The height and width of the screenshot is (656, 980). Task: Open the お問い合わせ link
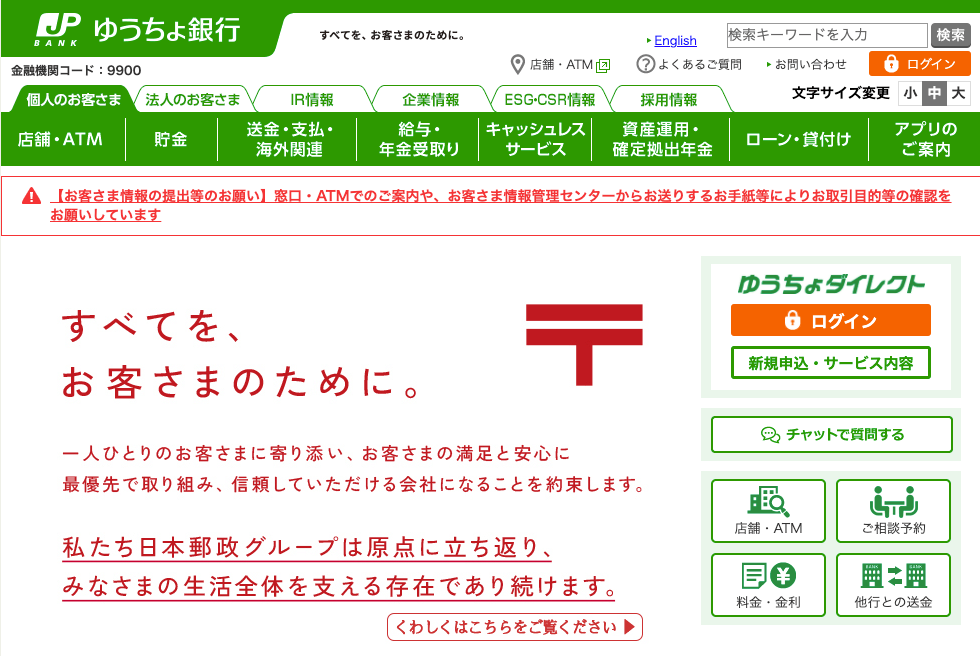[810, 64]
